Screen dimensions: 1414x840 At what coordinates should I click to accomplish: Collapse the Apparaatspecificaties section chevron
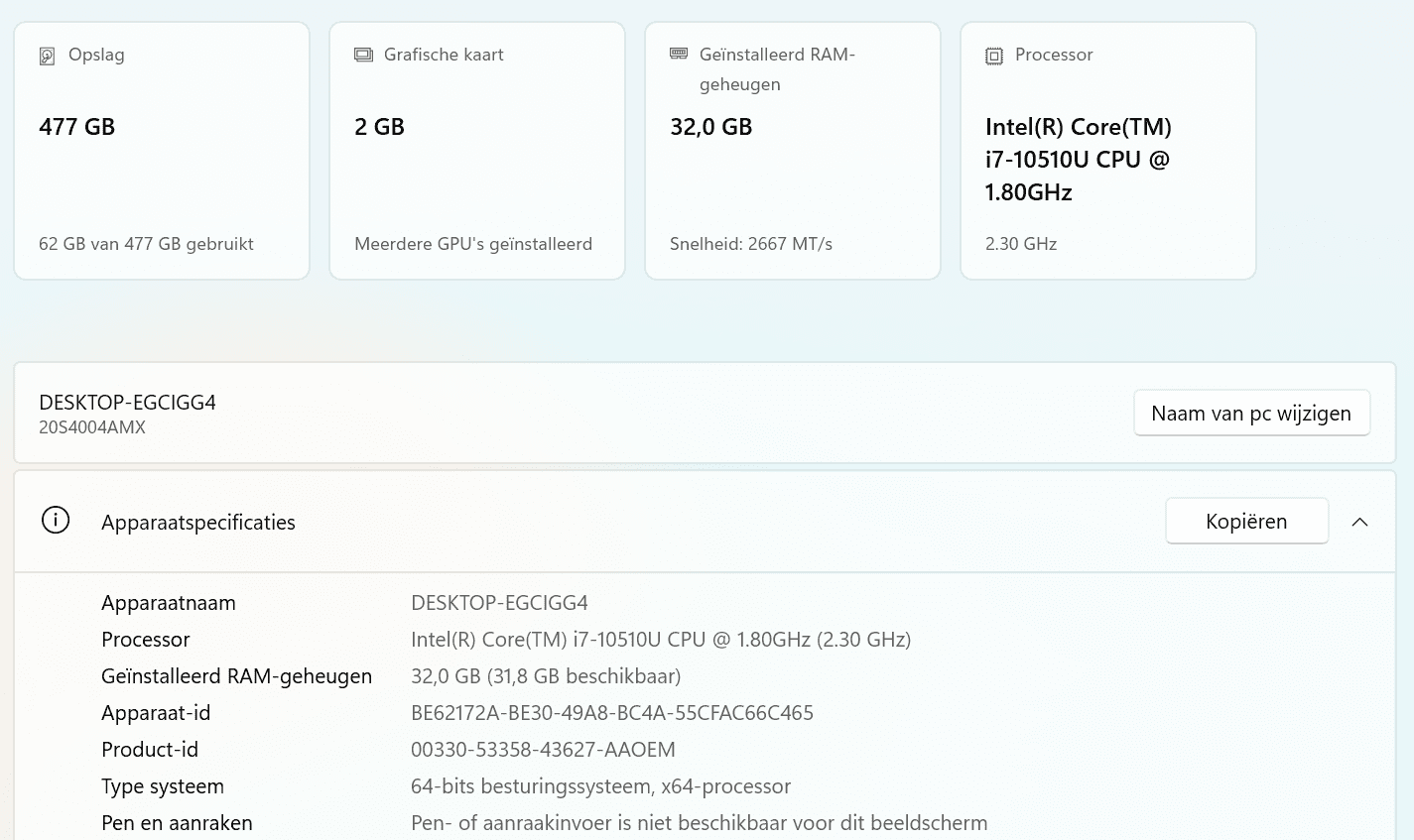click(x=1359, y=522)
